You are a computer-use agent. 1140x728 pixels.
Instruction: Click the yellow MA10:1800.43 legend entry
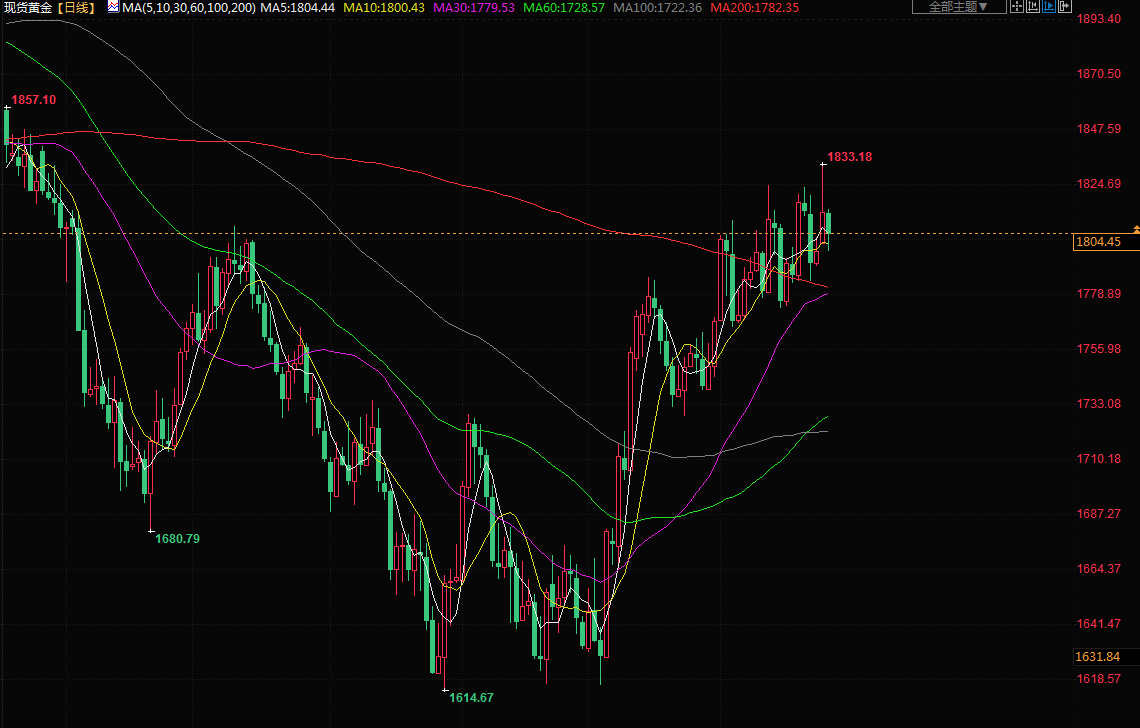(x=384, y=8)
